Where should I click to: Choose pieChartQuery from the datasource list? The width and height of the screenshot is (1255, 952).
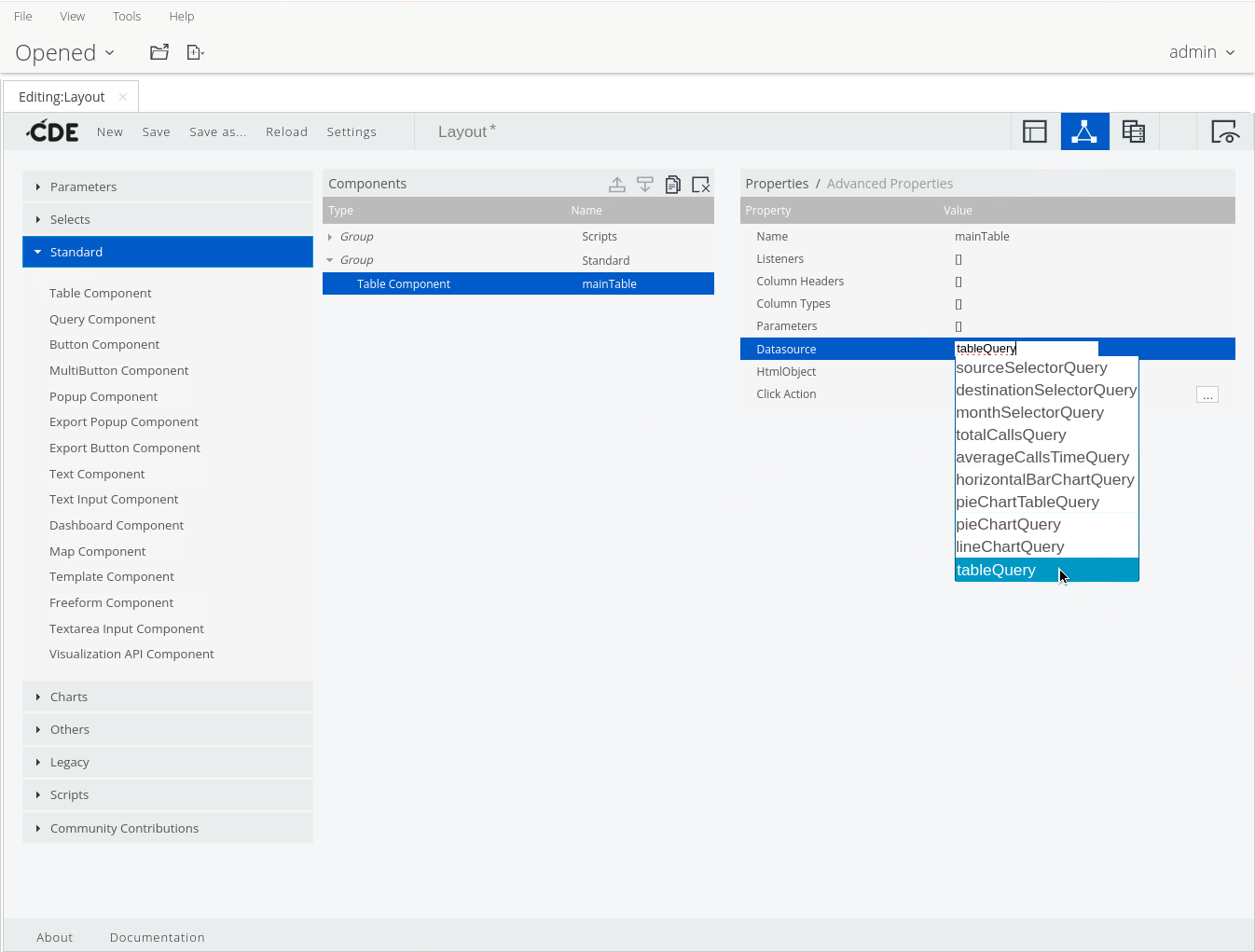pyautogui.click(x=1008, y=524)
